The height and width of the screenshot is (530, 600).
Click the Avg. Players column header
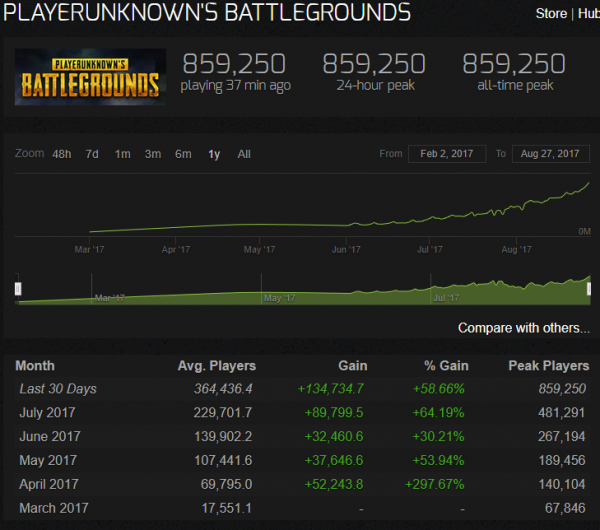(x=217, y=366)
